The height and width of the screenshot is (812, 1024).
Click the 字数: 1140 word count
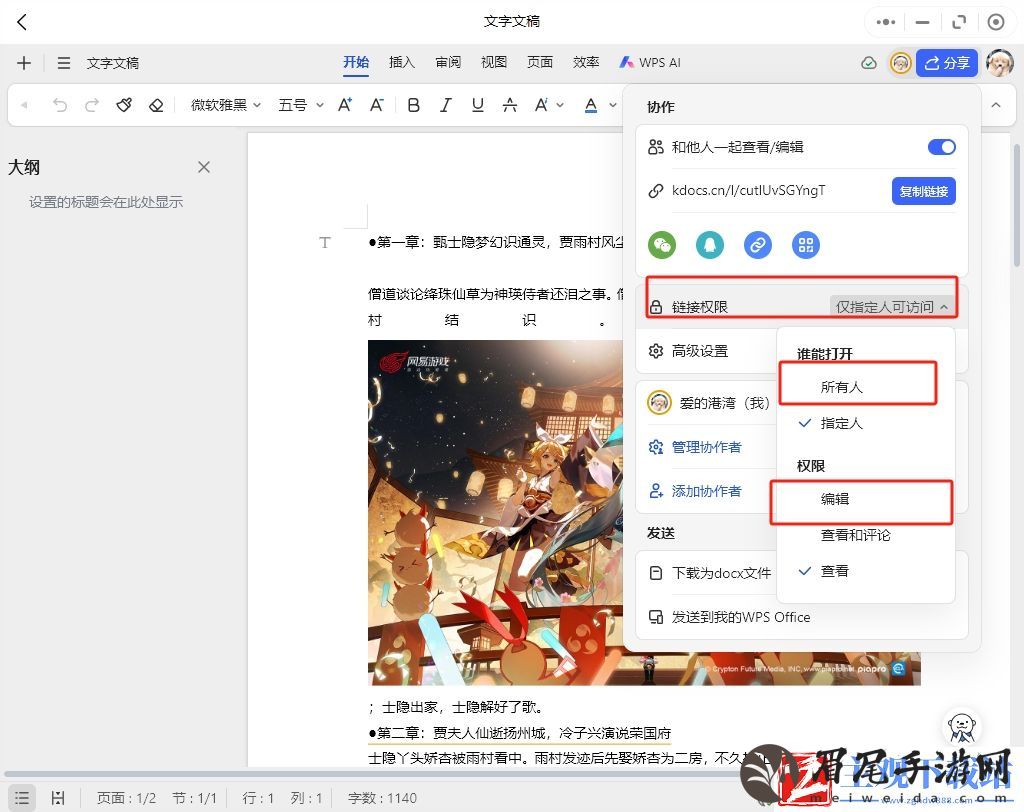(382, 798)
